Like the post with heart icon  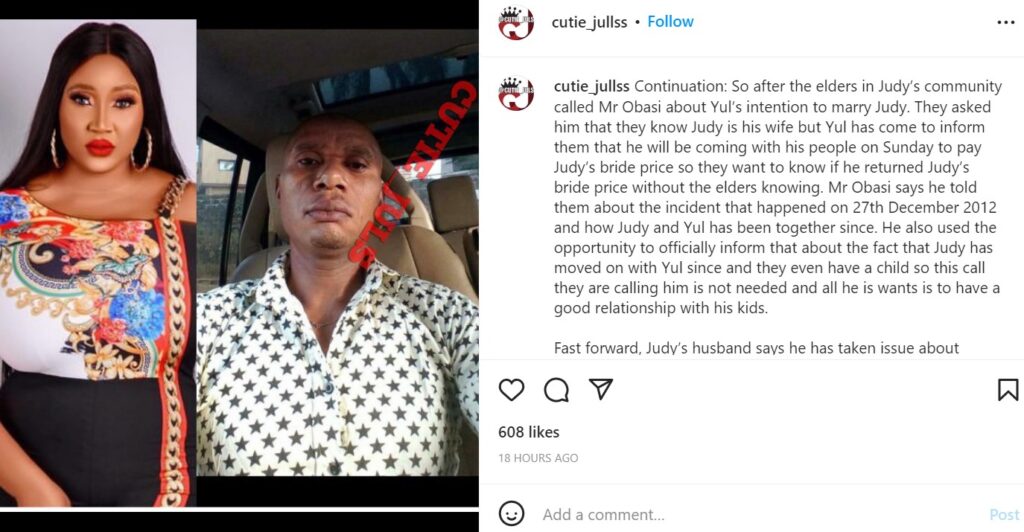click(x=511, y=390)
